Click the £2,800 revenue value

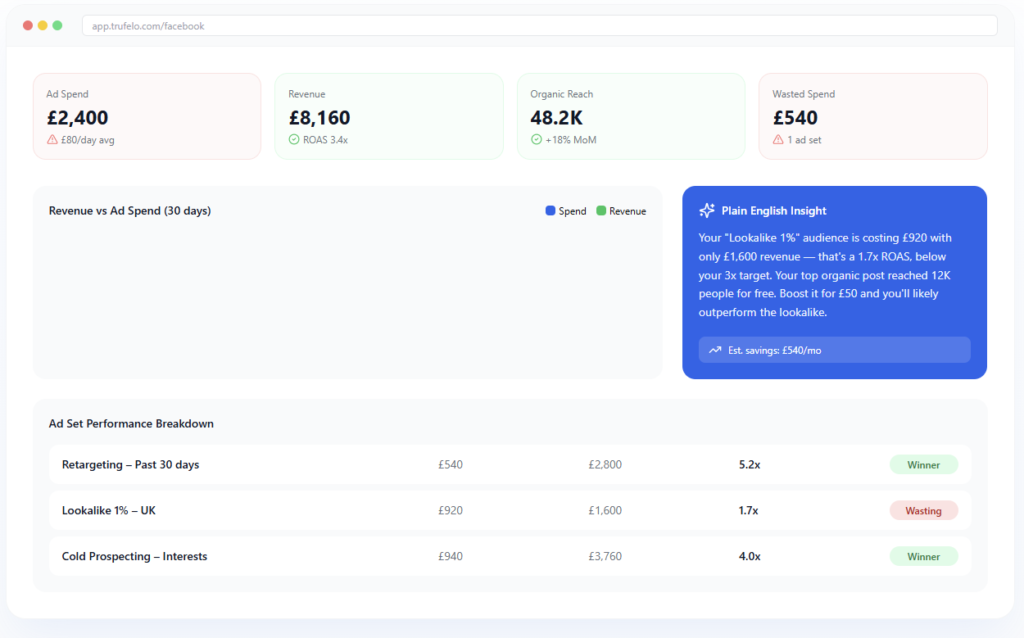tap(605, 465)
